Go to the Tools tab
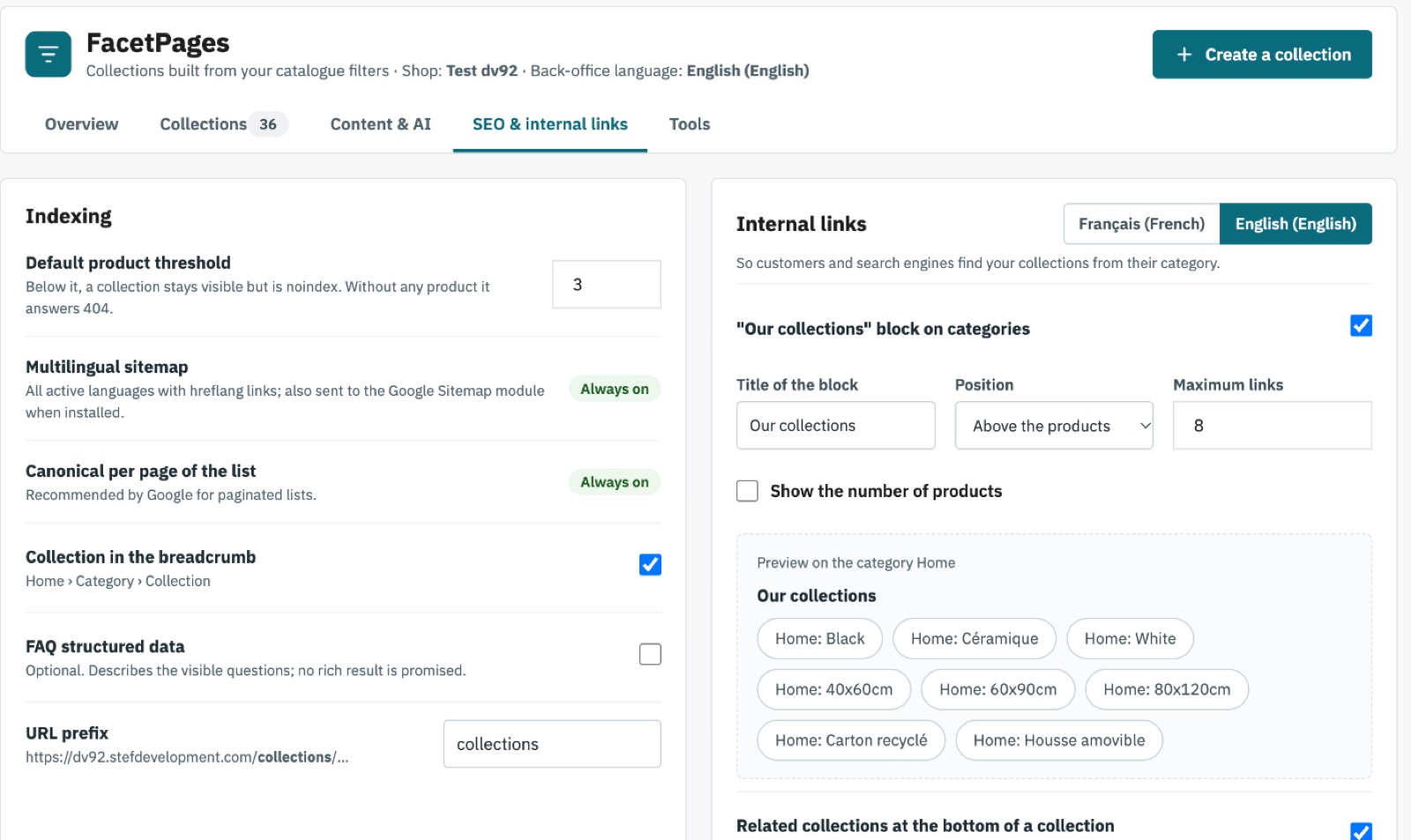 690,124
